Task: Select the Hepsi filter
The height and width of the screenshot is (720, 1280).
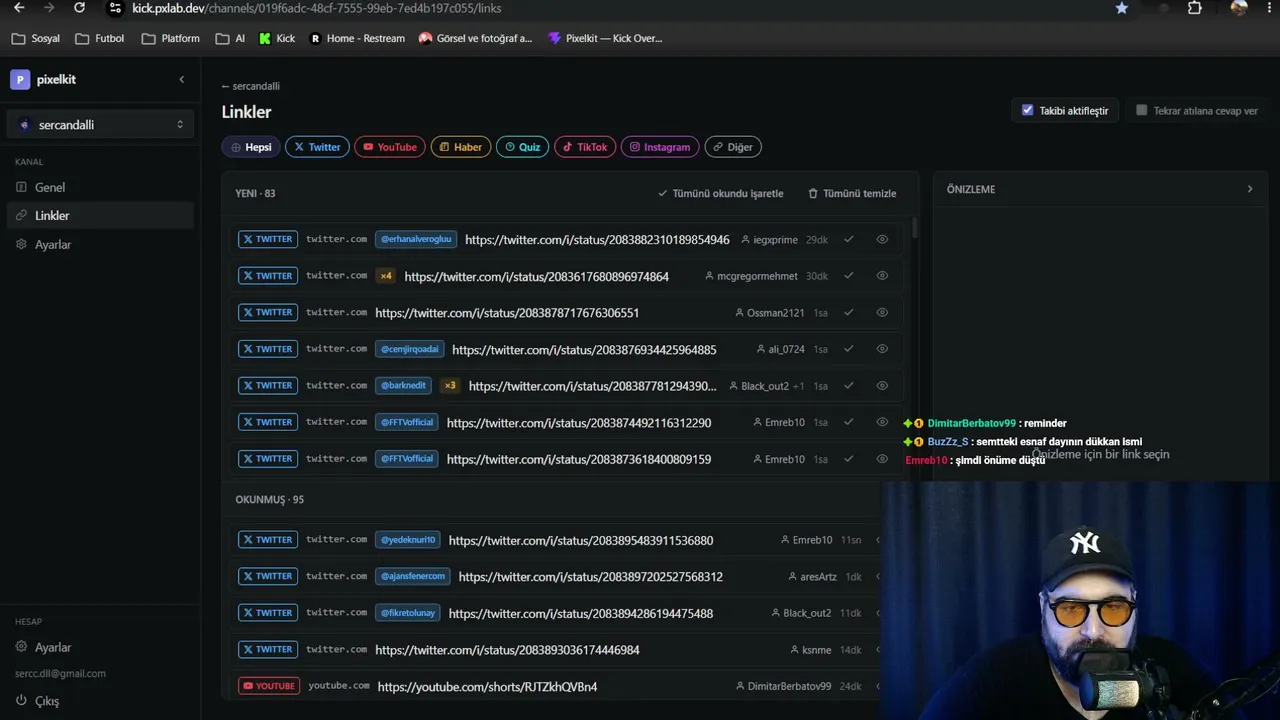Action: [x=251, y=147]
